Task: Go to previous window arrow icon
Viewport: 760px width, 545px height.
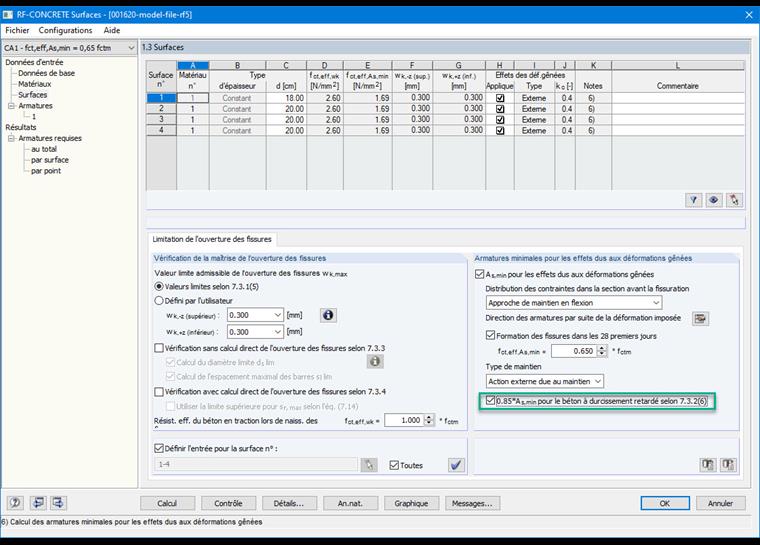Action: click(x=38, y=503)
